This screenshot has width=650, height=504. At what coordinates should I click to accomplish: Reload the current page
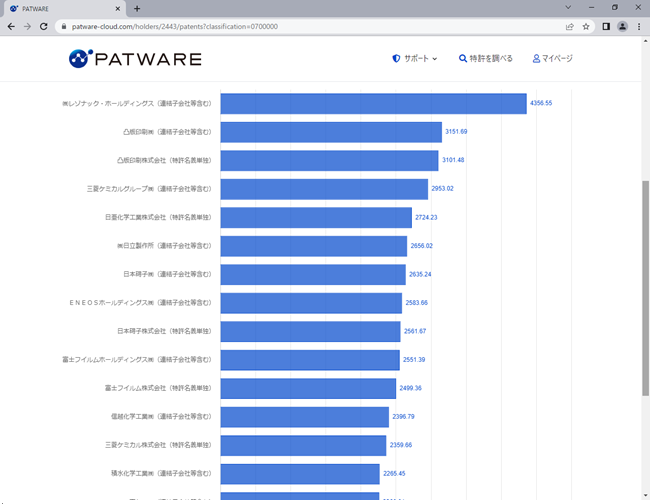pos(44,26)
